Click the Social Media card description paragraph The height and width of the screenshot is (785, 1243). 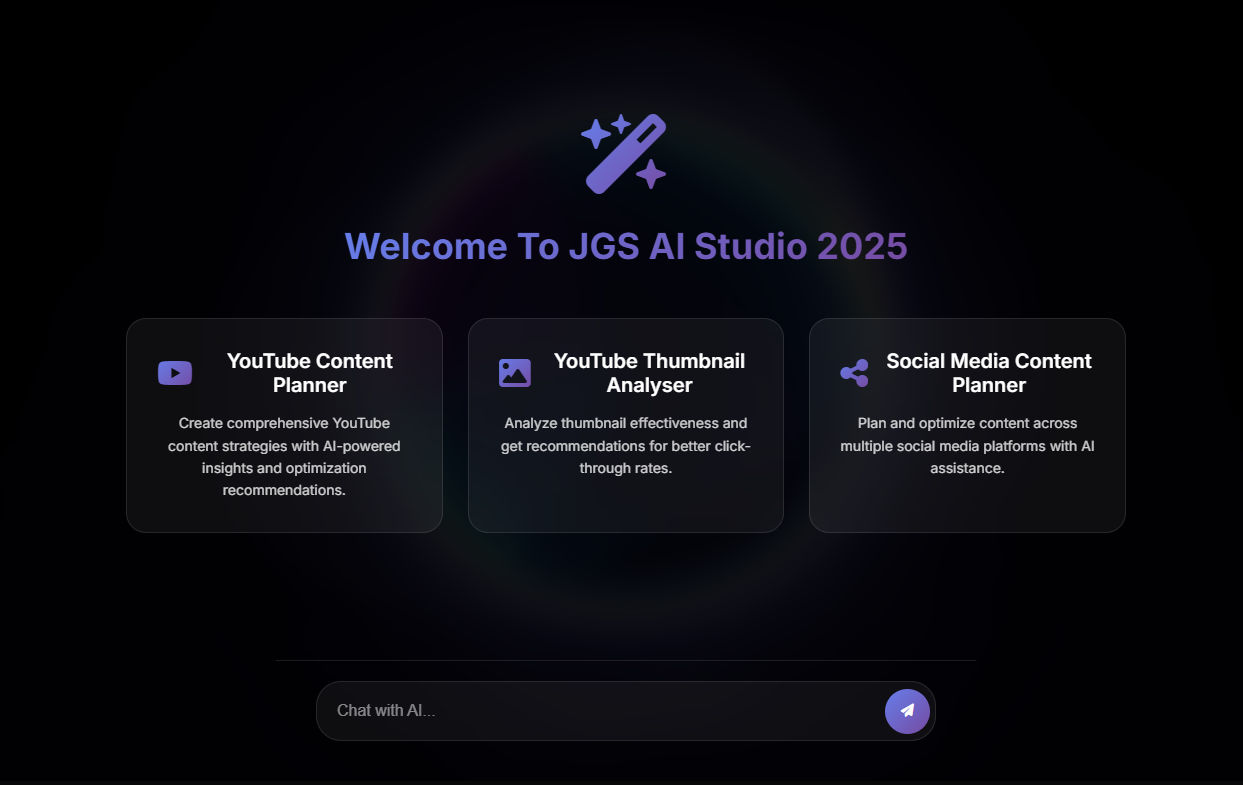pyautogui.click(x=966, y=446)
